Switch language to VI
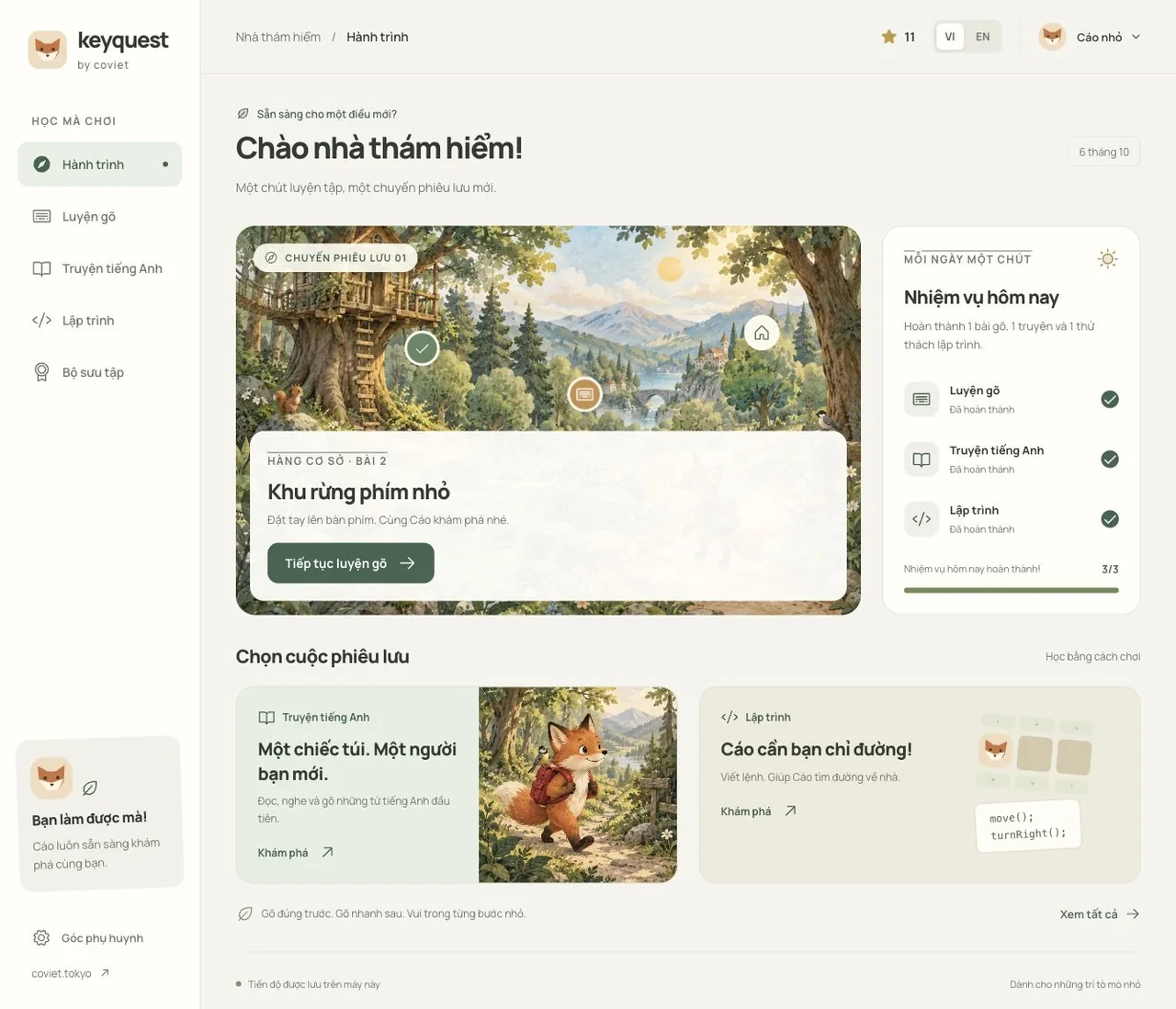 950,37
